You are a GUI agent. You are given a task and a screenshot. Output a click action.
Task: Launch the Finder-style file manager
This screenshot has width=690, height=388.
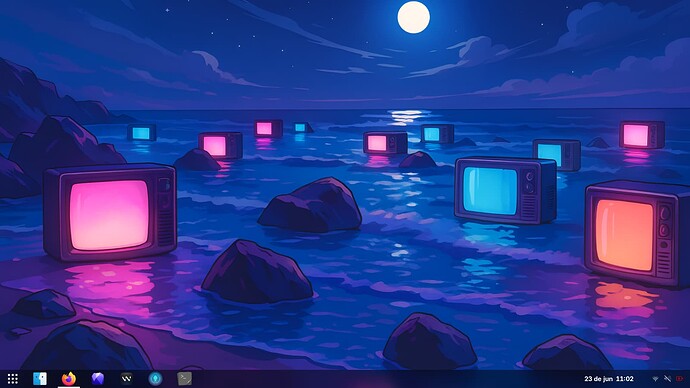(x=40, y=378)
